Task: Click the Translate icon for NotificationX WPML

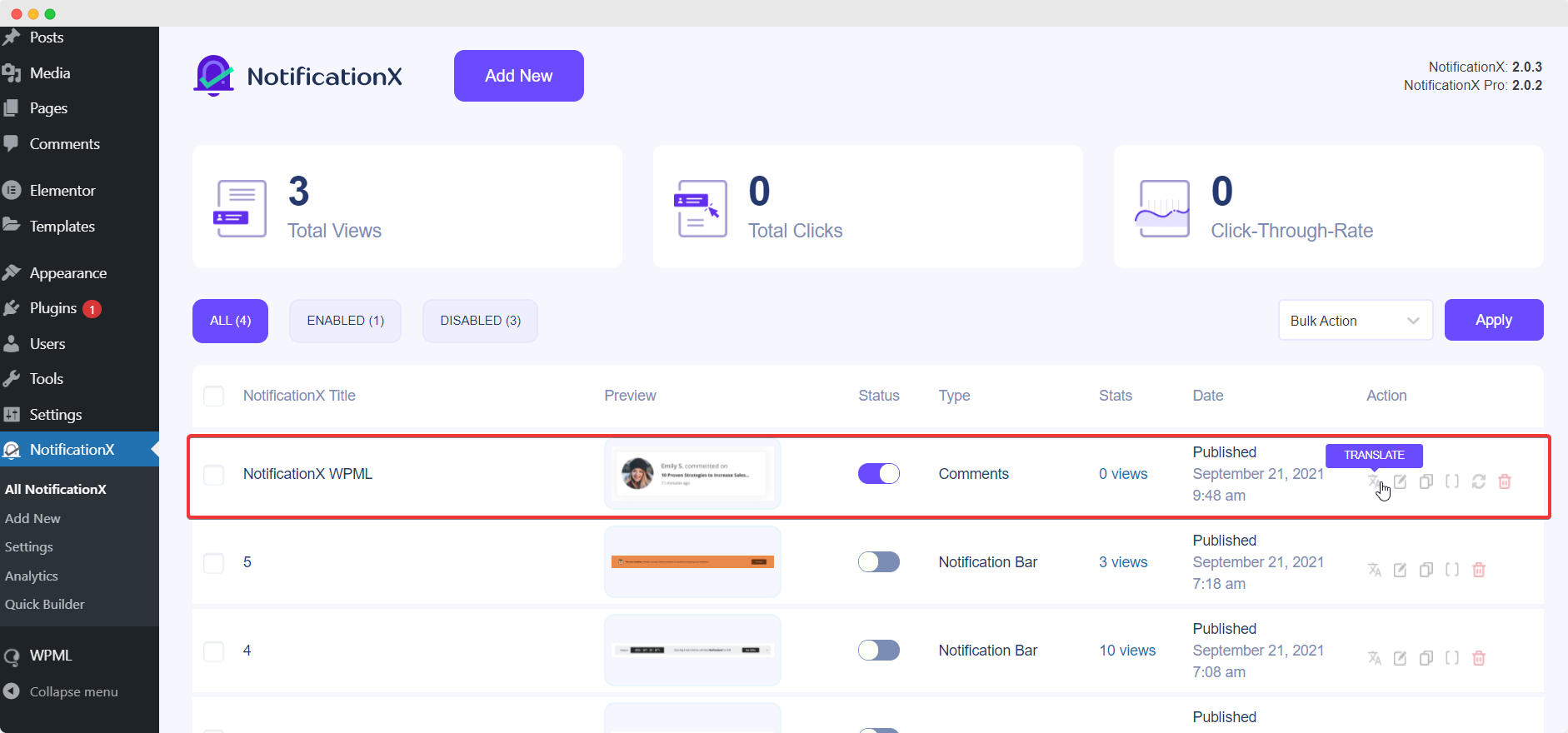Action: [1374, 481]
